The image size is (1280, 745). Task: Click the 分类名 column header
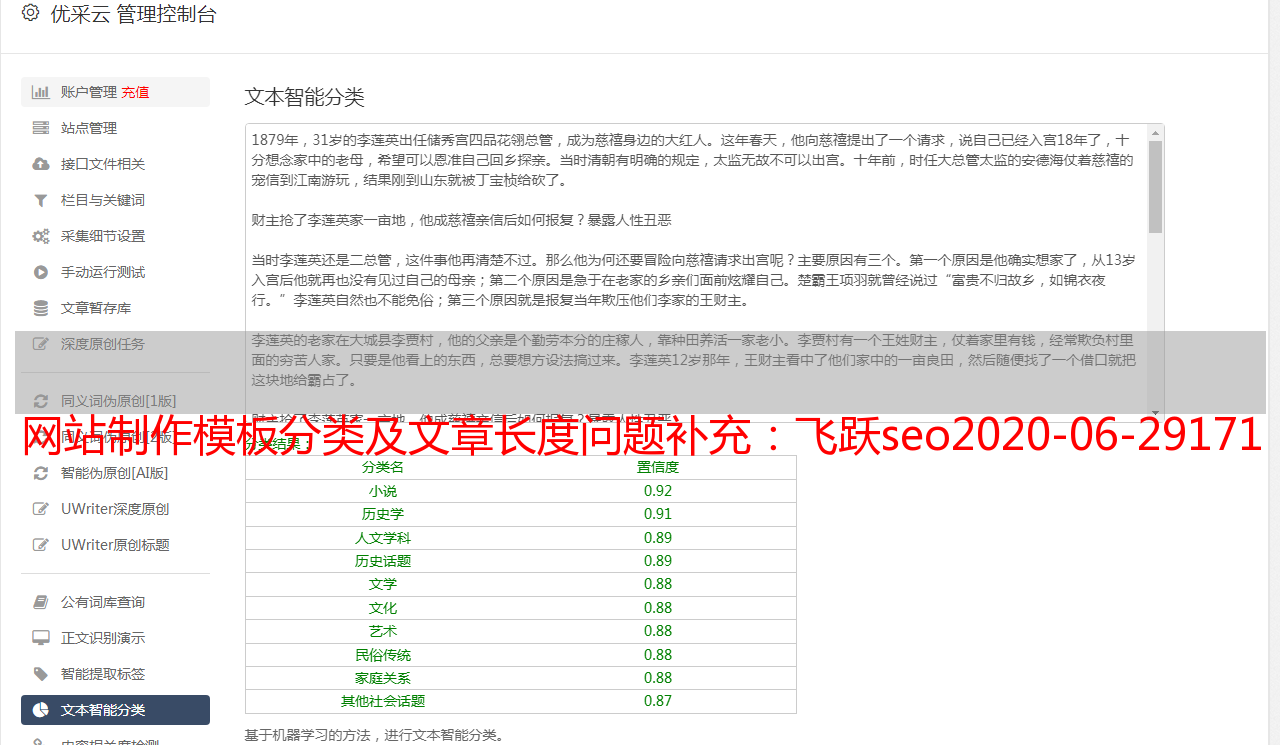383,467
